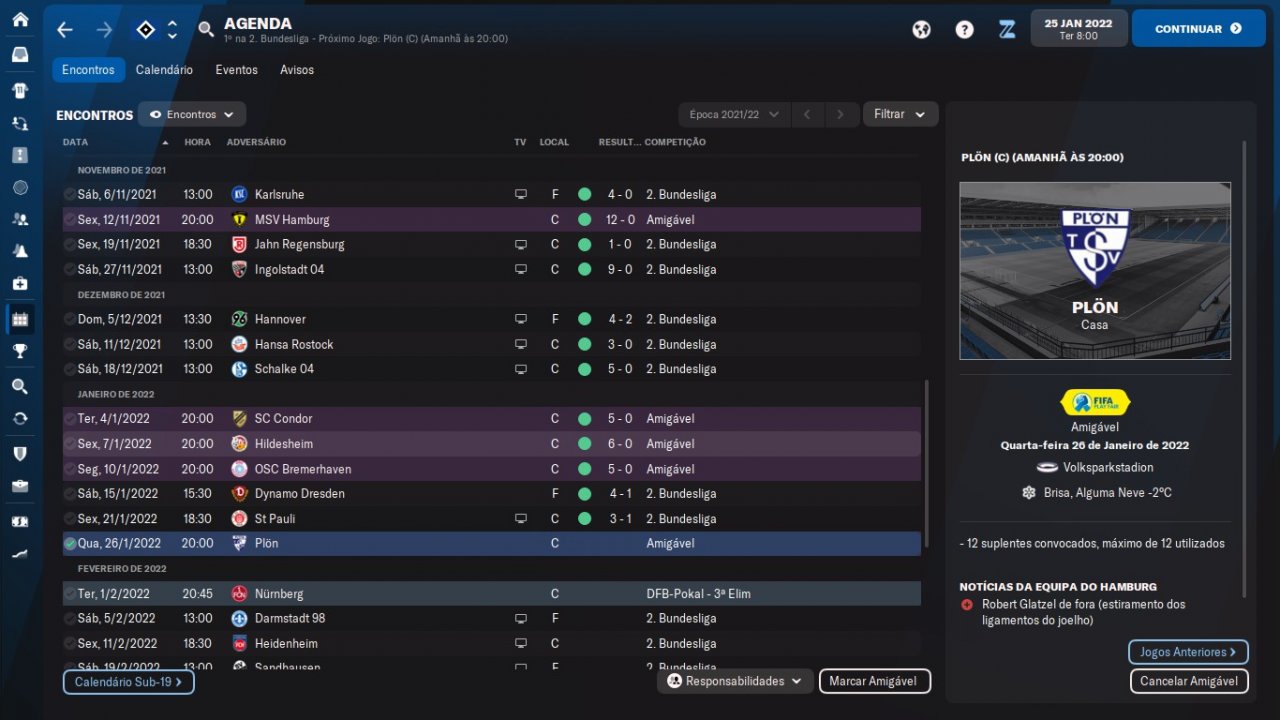Open the Scouting magnifier sidebar icon
This screenshot has width=1280, height=720.
click(20, 386)
